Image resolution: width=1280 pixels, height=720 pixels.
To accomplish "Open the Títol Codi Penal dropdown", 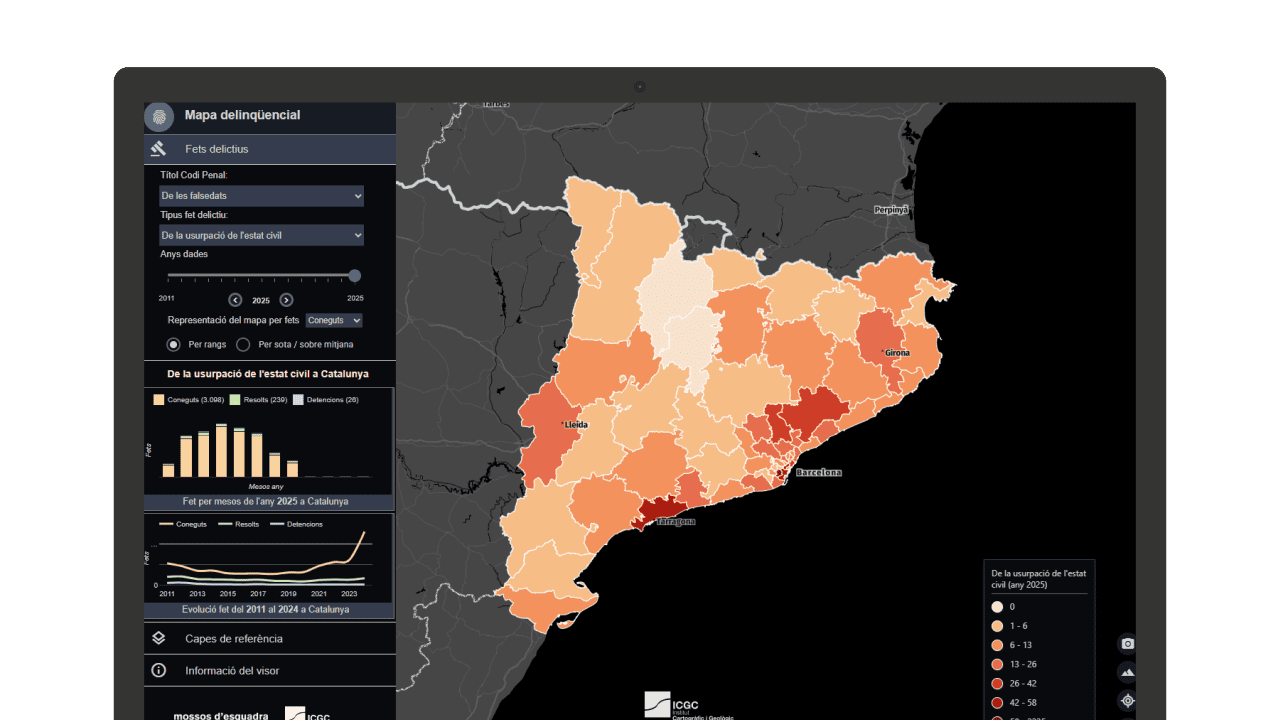I will [261, 196].
